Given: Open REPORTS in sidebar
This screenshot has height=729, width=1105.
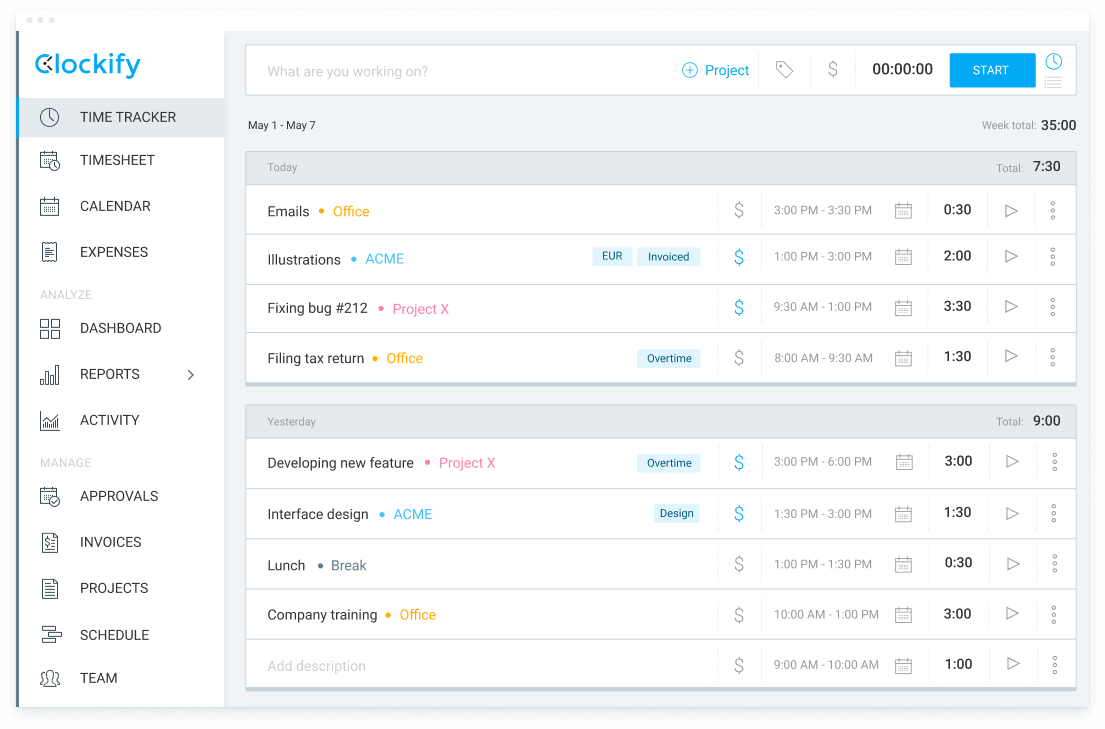Looking at the screenshot, I should (x=121, y=374).
